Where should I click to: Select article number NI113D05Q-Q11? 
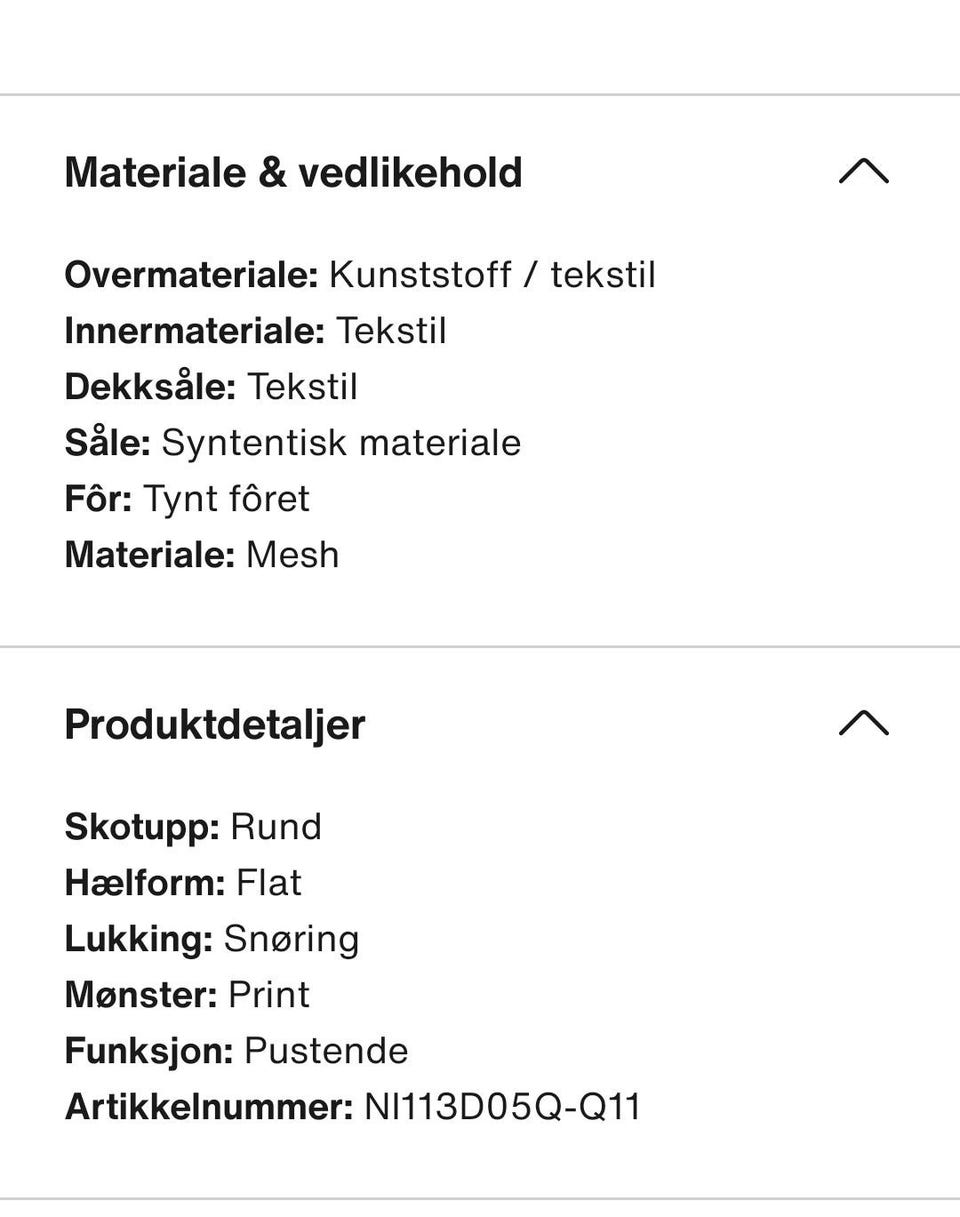[502, 1107]
